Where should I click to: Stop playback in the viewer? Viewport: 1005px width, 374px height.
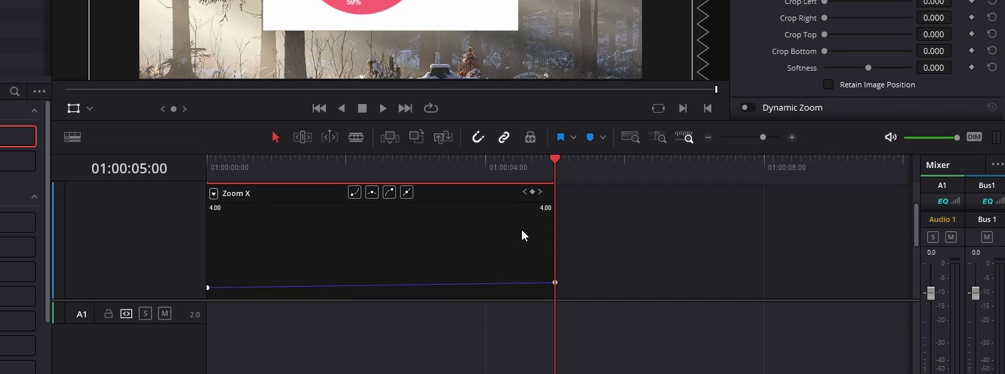(x=362, y=108)
